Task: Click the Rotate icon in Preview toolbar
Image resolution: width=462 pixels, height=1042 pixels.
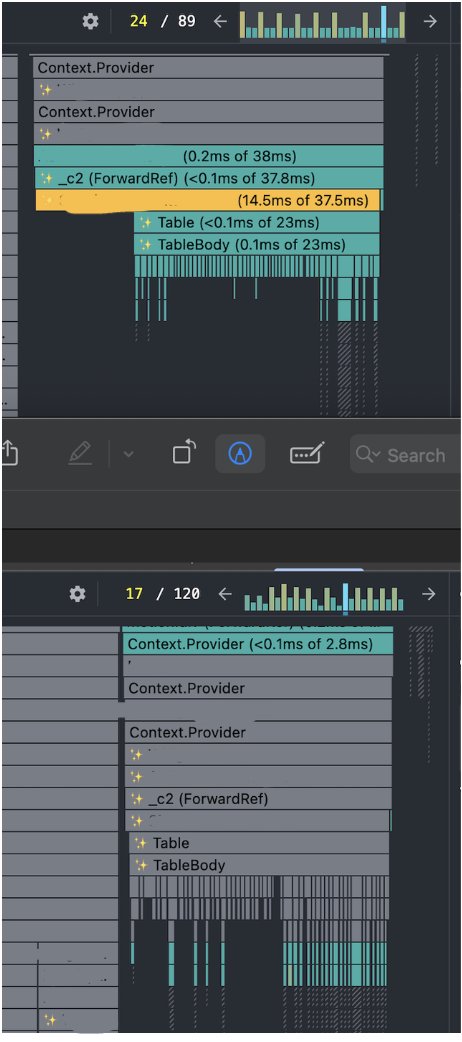Action: click(184, 453)
